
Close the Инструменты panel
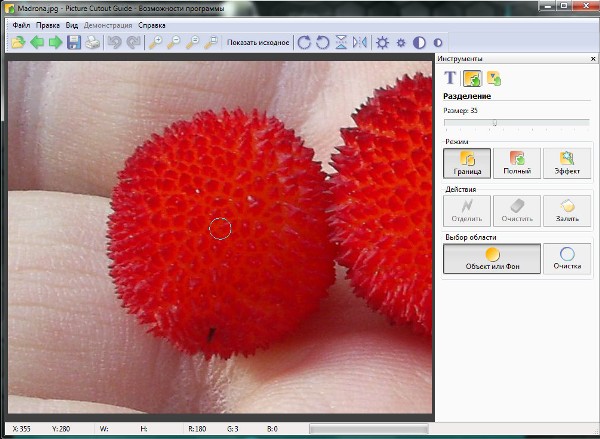(593, 59)
